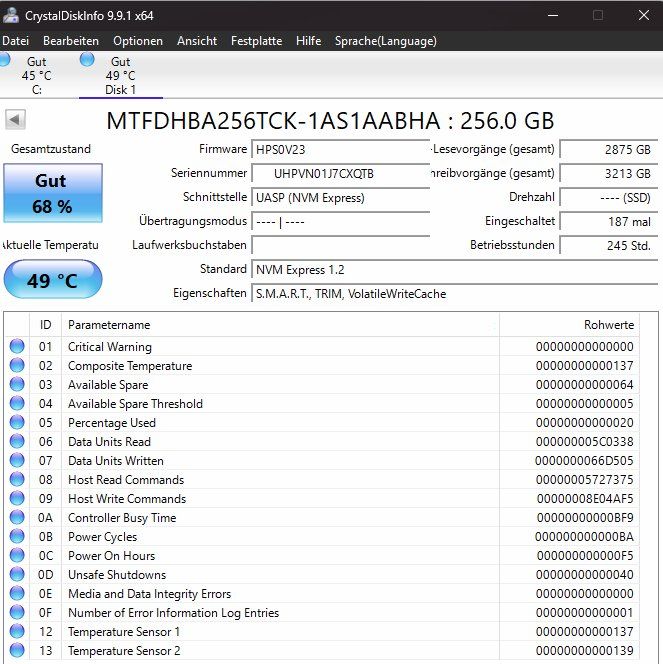Viewport: 663px width, 664px height.
Task: Select the Disk 1 drive tab
Action: pos(121,75)
